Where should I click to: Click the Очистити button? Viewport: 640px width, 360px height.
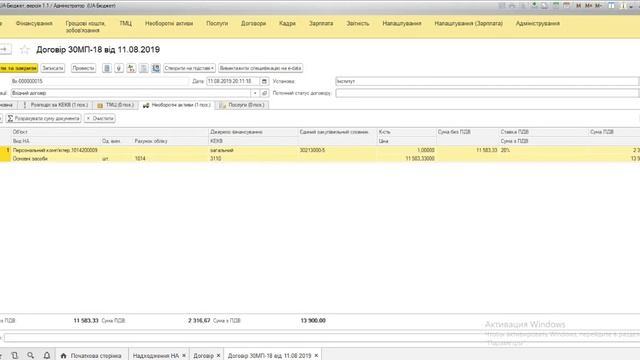tap(100, 118)
